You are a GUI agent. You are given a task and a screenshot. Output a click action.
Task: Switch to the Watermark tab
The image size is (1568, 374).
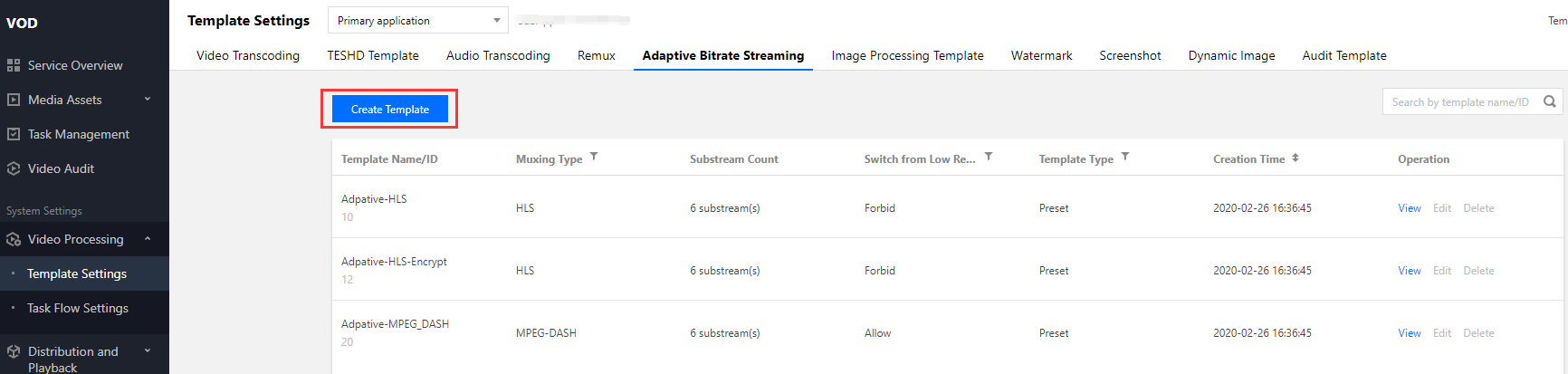(x=1041, y=55)
